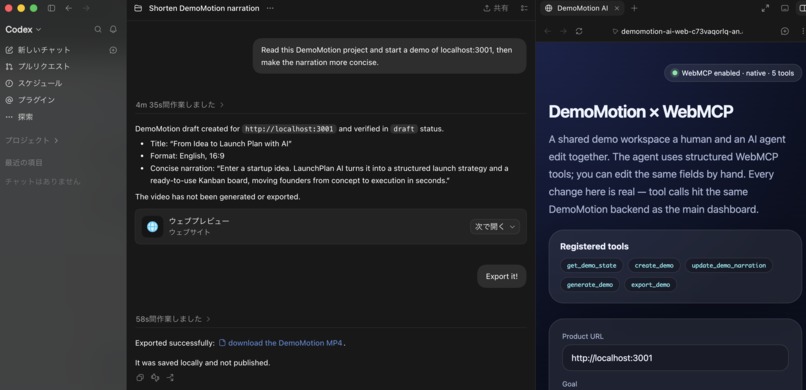Screen dimensions: 806x390
Task: Open the 次で開く dropdown
Action: coord(494,227)
